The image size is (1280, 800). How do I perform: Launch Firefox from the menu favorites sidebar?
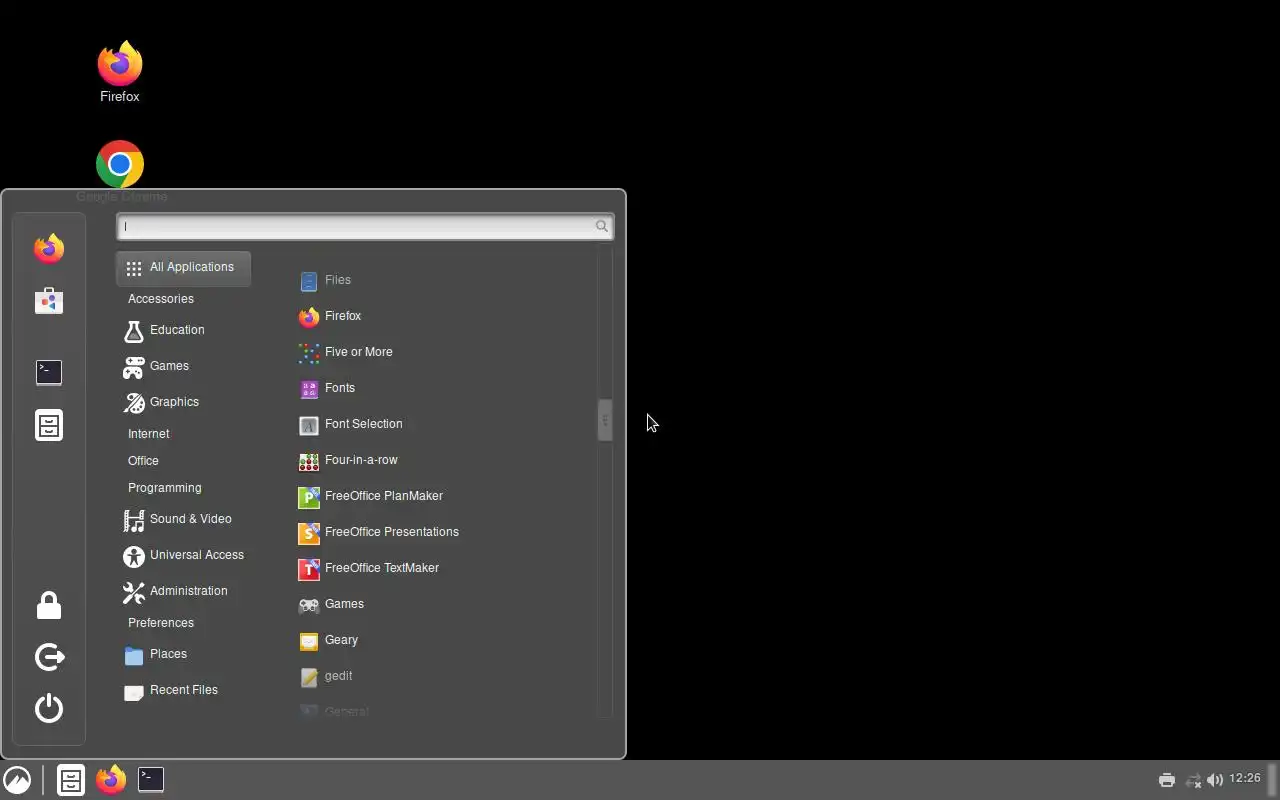coord(49,248)
